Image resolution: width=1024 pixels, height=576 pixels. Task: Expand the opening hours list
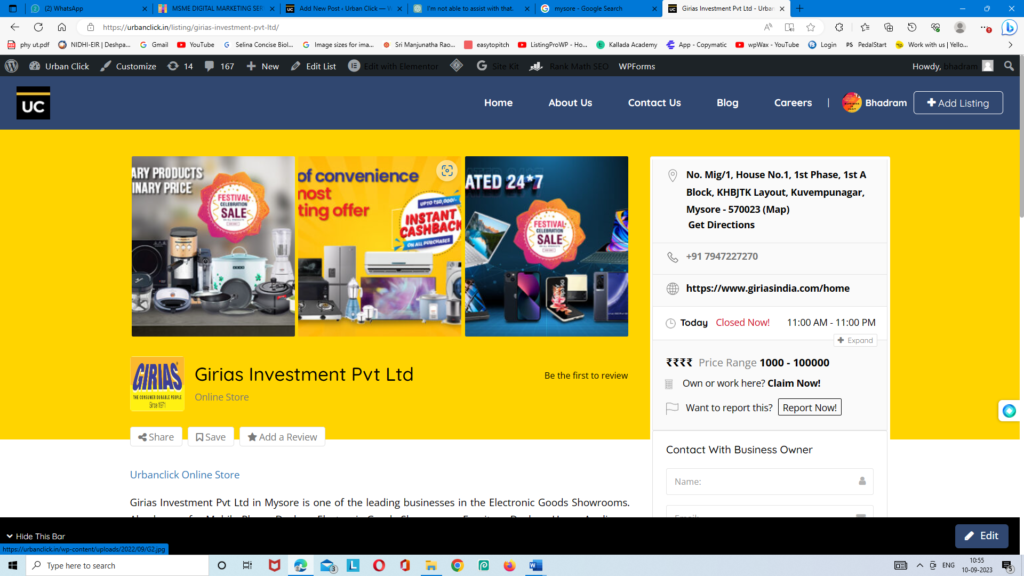coord(855,340)
